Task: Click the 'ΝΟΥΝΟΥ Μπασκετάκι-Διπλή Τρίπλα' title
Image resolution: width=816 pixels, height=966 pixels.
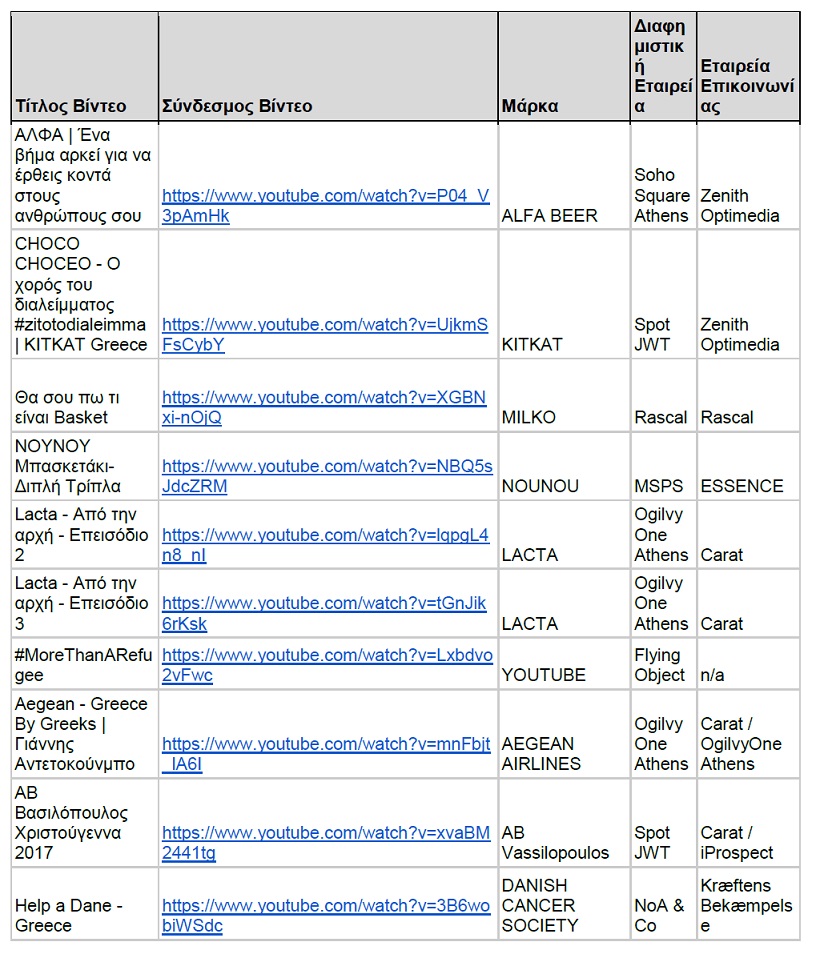Action: point(68,466)
